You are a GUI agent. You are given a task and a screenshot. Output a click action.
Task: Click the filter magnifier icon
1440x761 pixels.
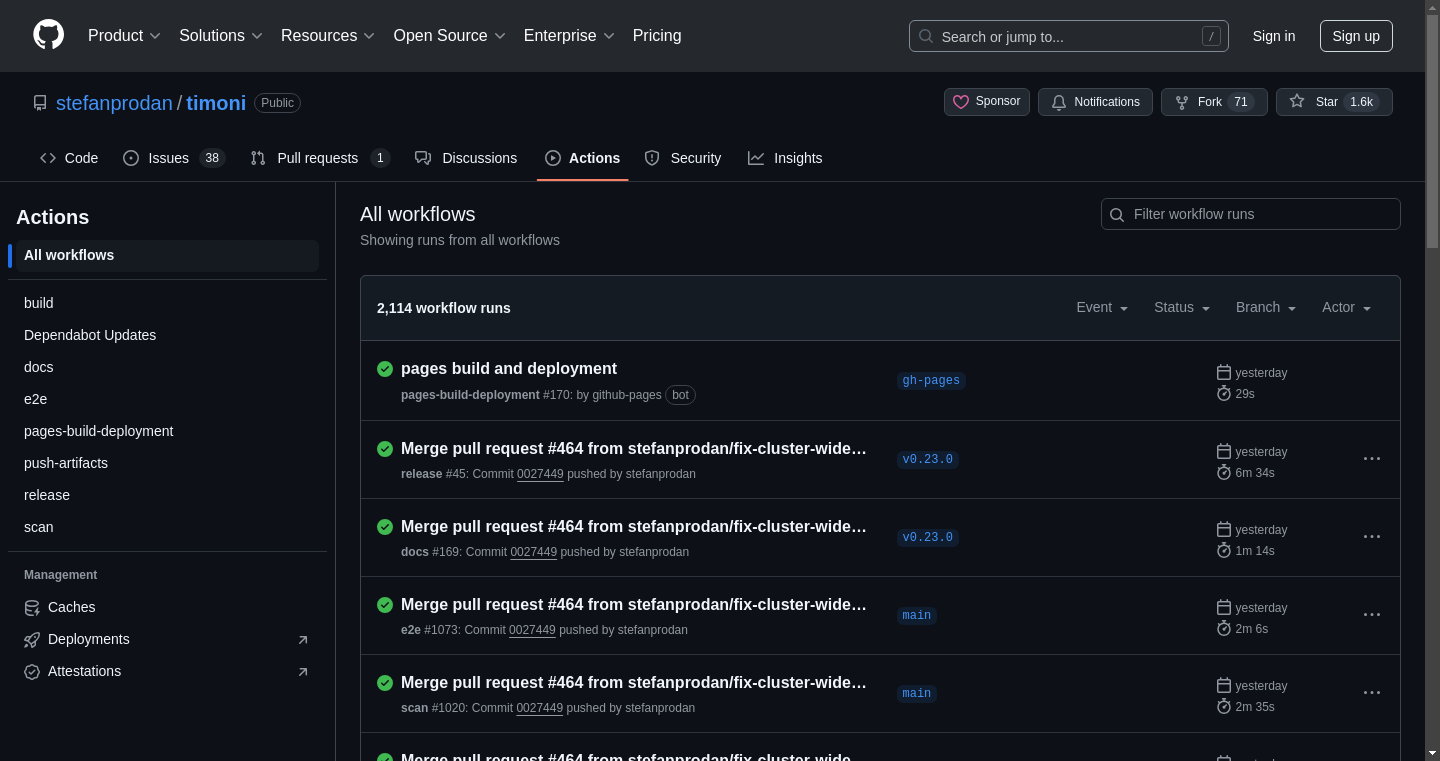pos(1118,214)
